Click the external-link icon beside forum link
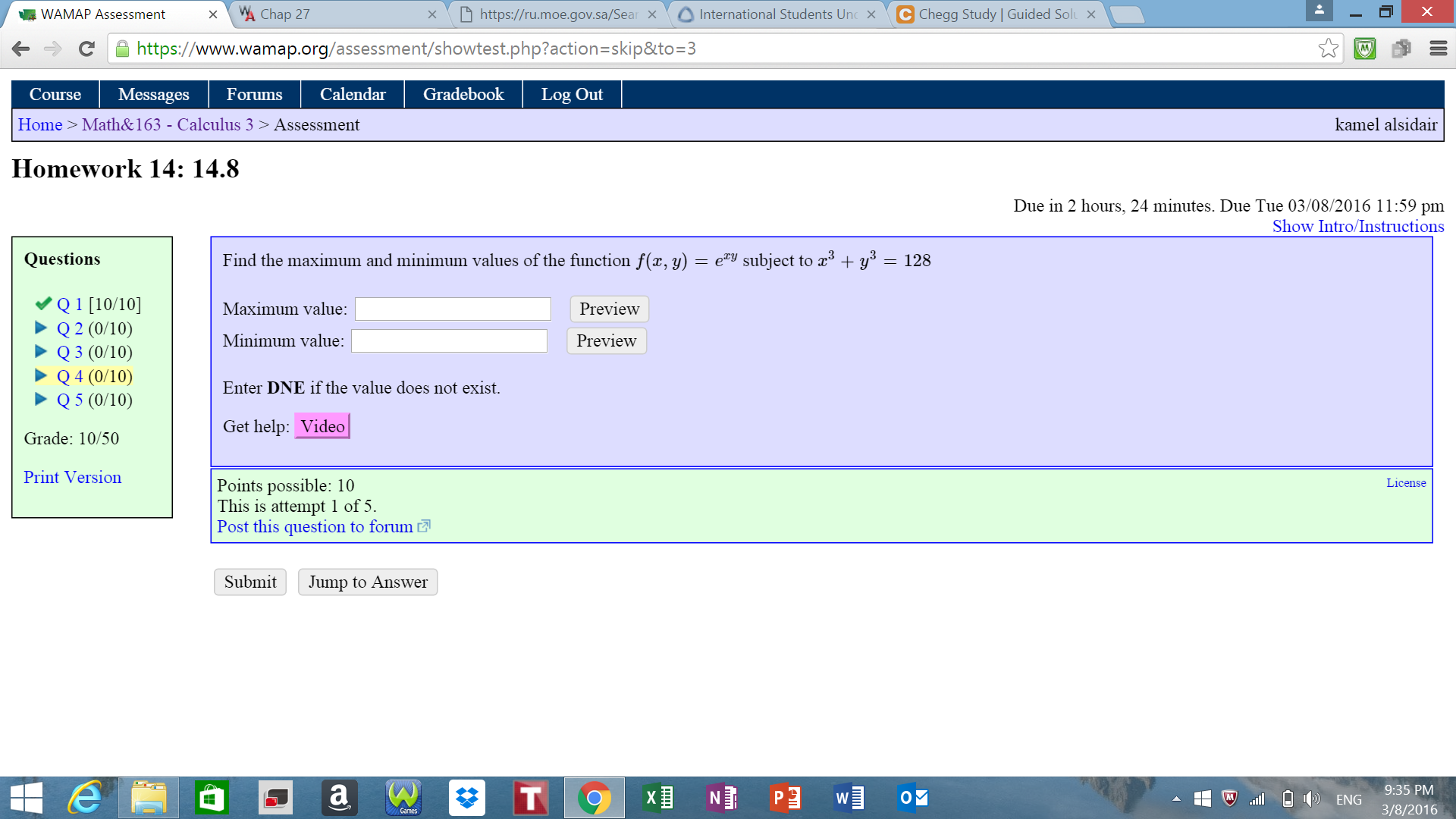The height and width of the screenshot is (819, 1456). 424,525
